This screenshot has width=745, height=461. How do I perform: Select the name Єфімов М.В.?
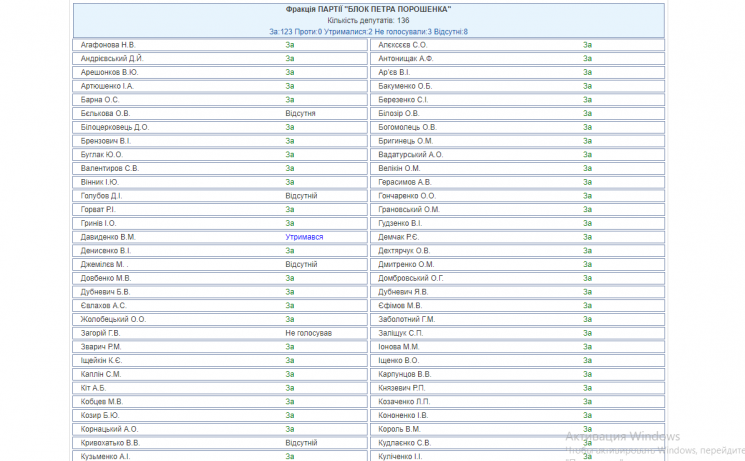pos(400,306)
